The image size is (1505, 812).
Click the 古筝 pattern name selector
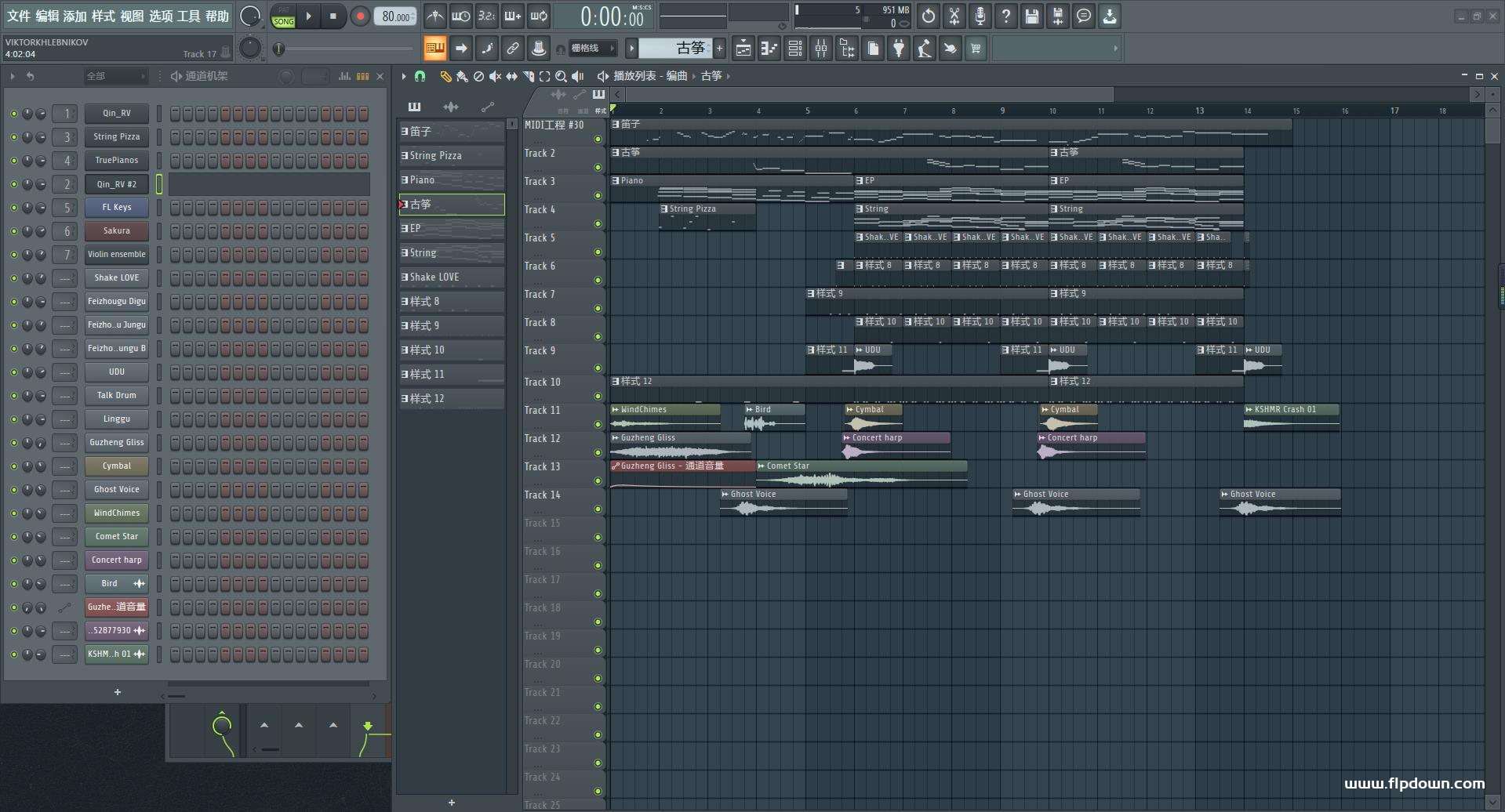[x=677, y=49]
